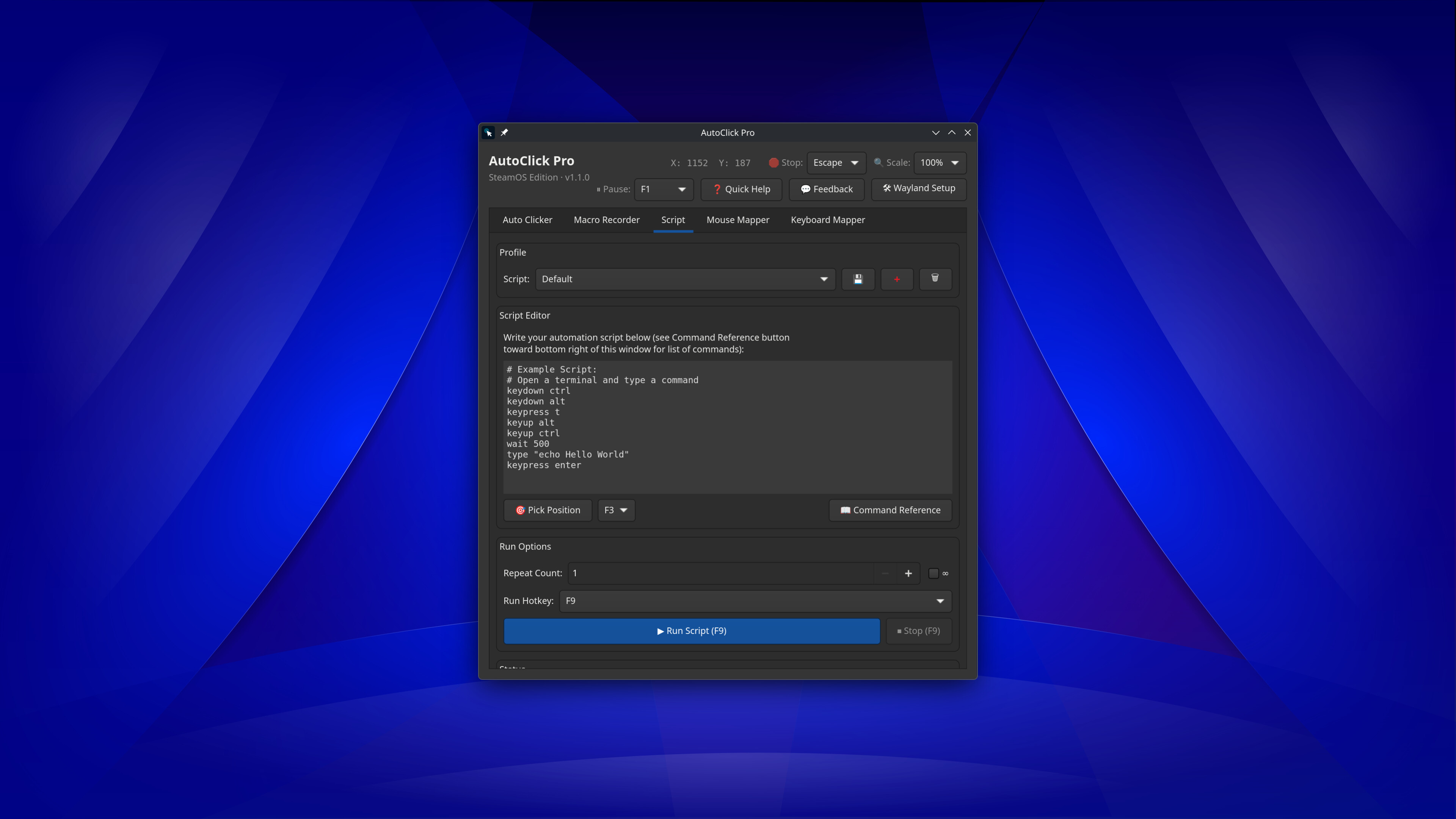Image resolution: width=1456 pixels, height=819 pixels.
Task: Select the Script tab
Action: (x=673, y=220)
